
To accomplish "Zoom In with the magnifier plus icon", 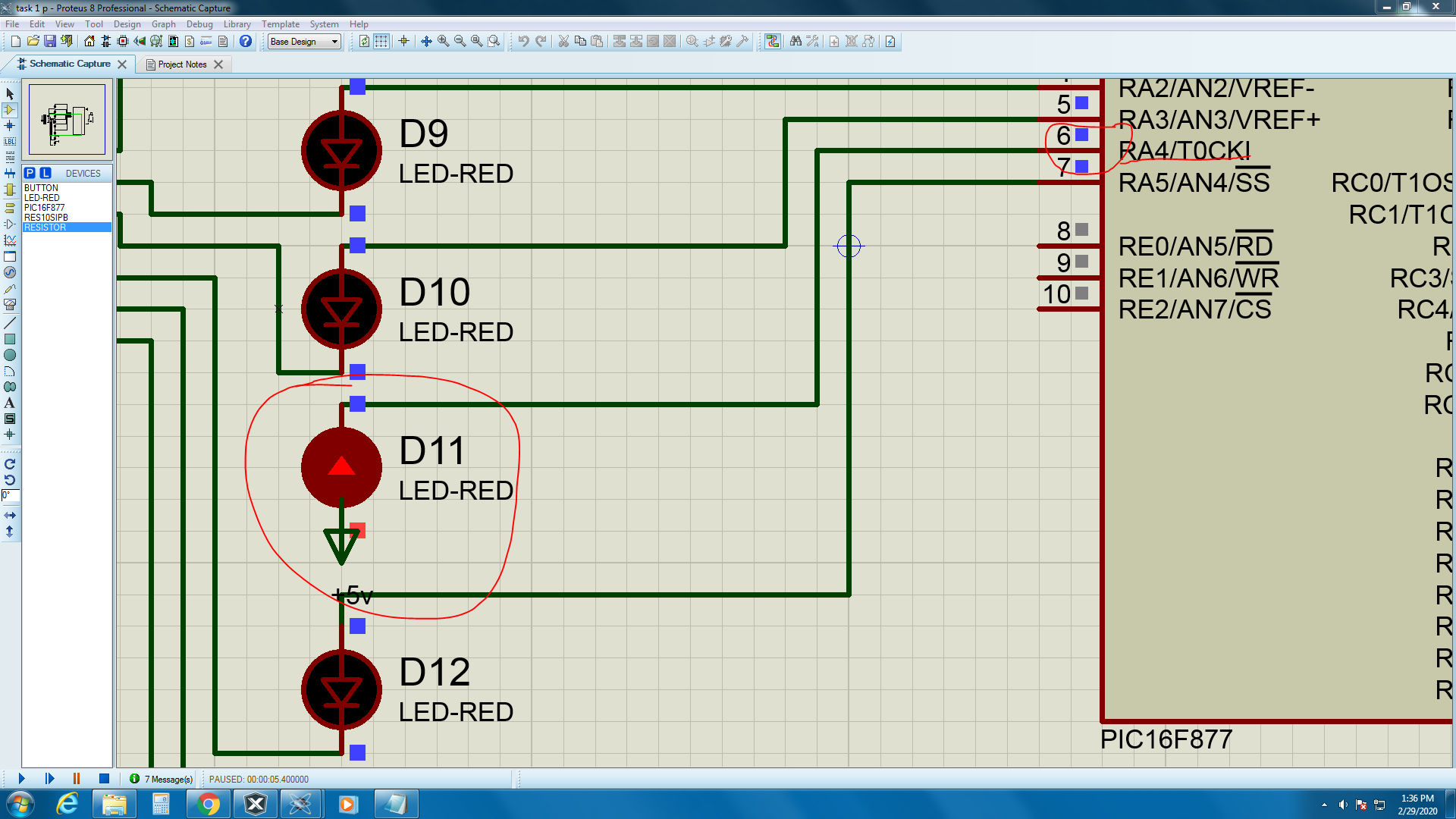I will click(x=443, y=41).
